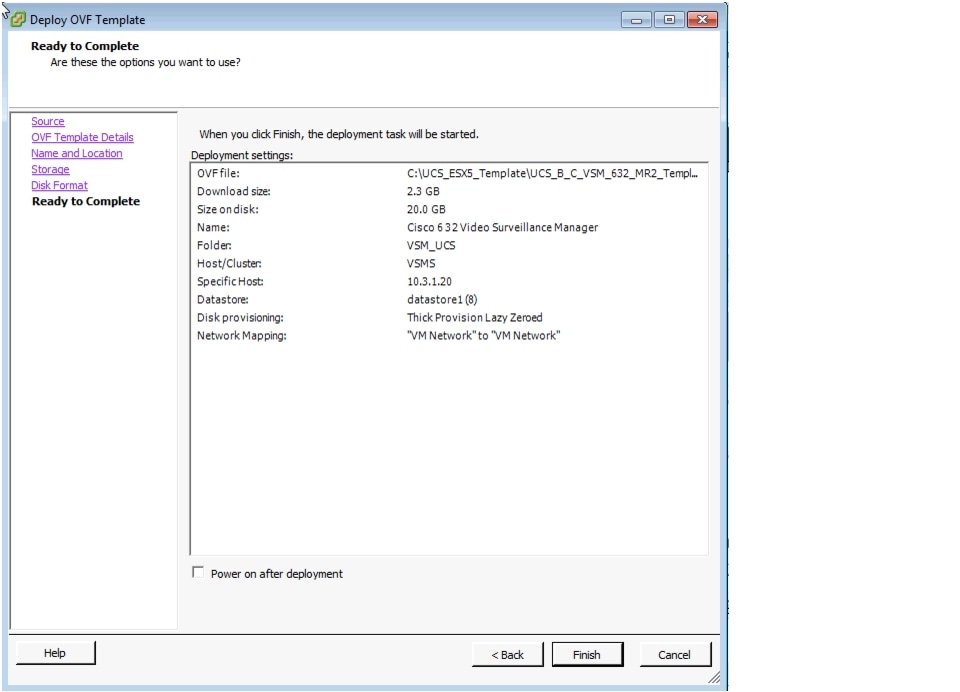This screenshot has width=960, height=692.
Task: Open the OVF Template Details step
Action: [x=82, y=136]
